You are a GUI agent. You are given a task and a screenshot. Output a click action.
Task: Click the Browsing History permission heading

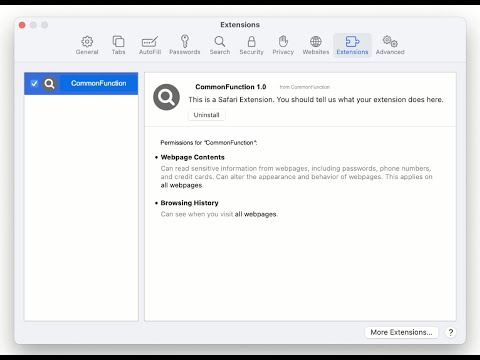coord(189,203)
